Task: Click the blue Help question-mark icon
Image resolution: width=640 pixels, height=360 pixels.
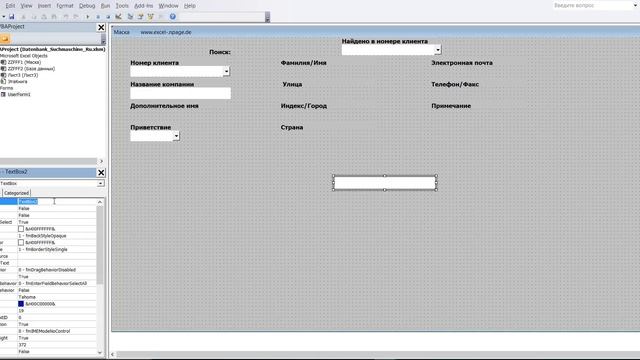Action: tap(173, 17)
